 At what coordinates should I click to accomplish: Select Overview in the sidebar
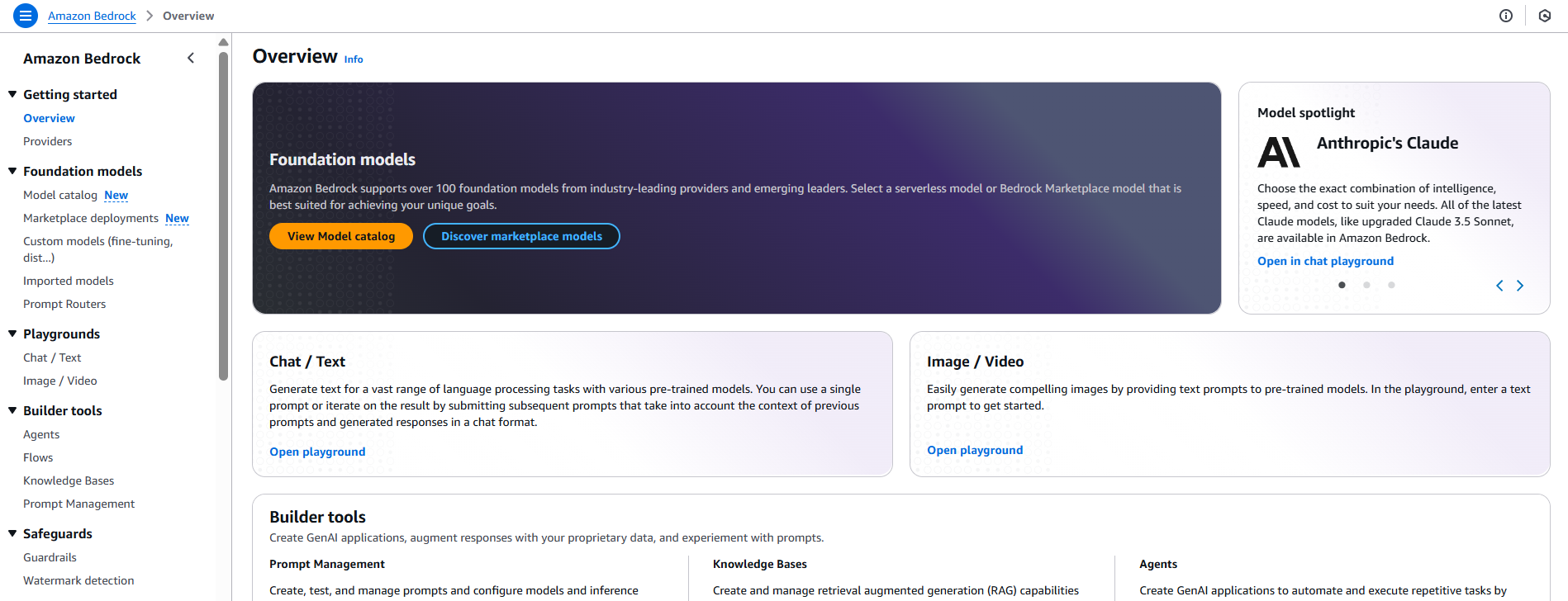tap(49, 118)
